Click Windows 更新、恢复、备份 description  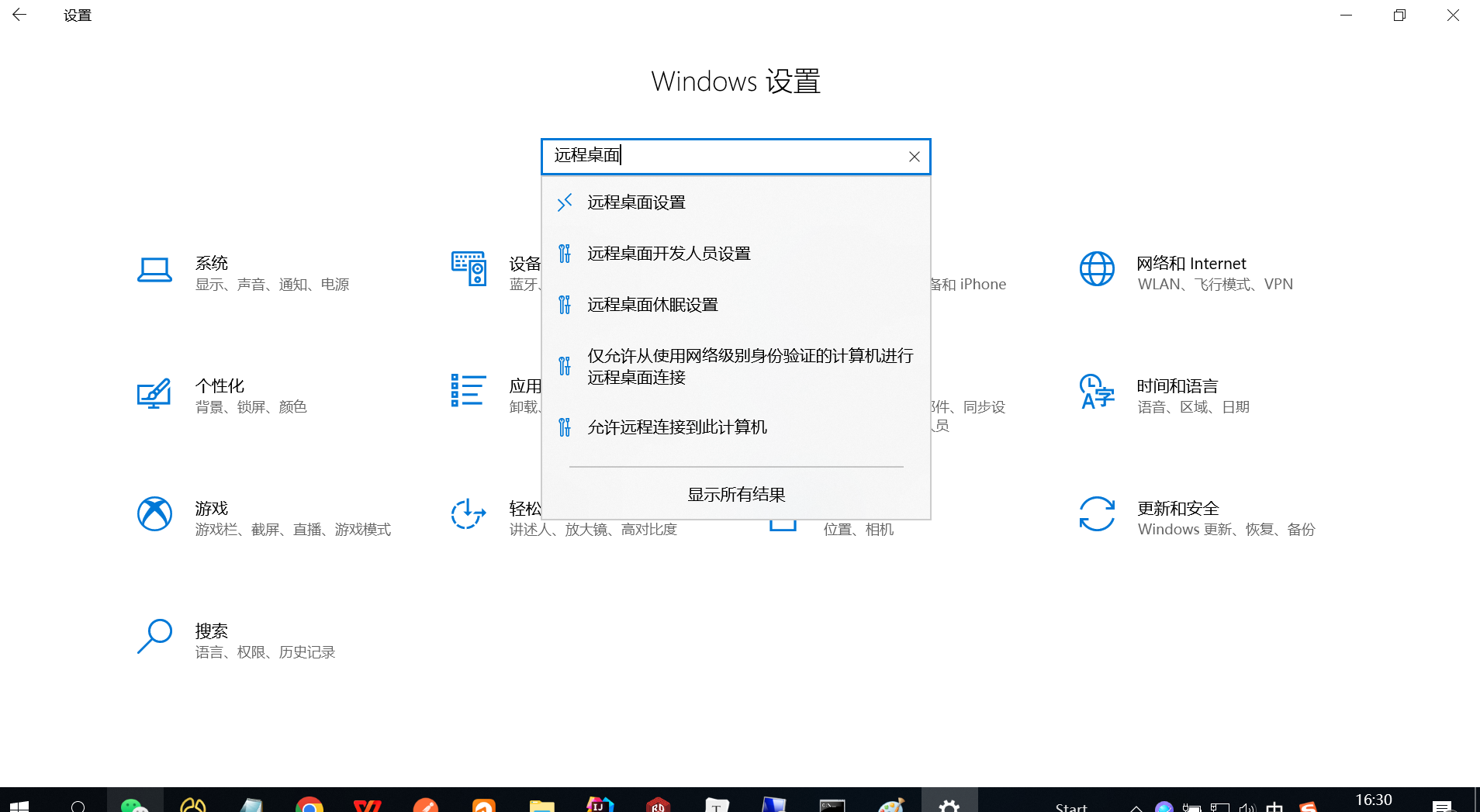point(1226,530)
